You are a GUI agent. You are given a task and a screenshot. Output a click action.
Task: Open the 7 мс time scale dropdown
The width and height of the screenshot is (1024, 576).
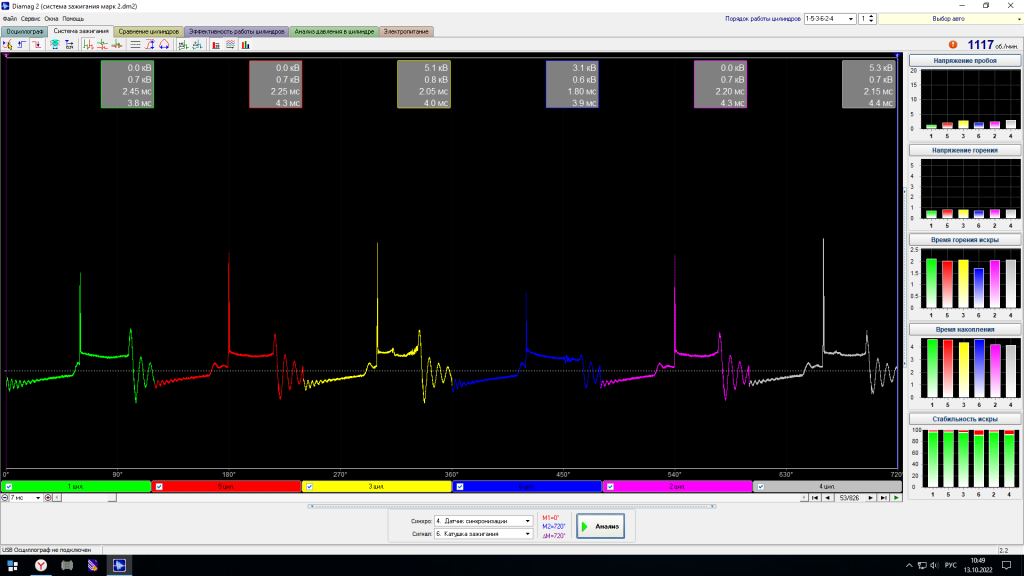point(38,498)
